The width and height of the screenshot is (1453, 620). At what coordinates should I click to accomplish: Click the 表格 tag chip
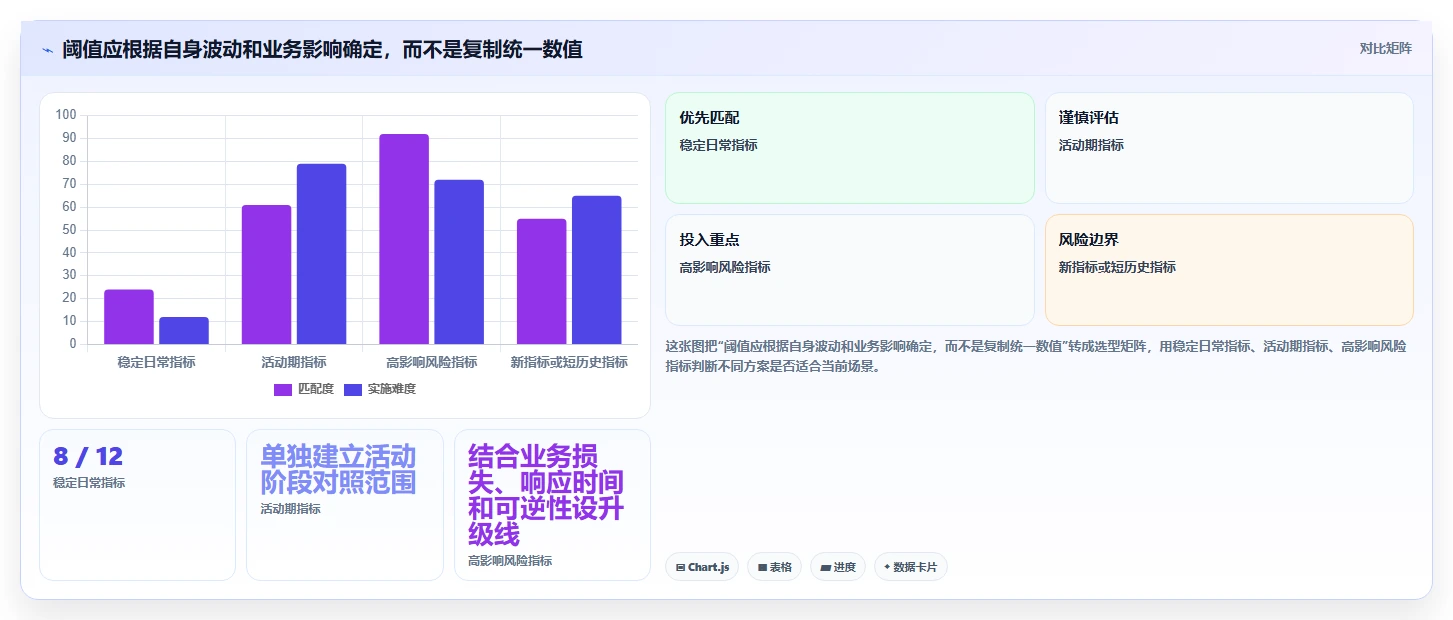tap(775, 567)
